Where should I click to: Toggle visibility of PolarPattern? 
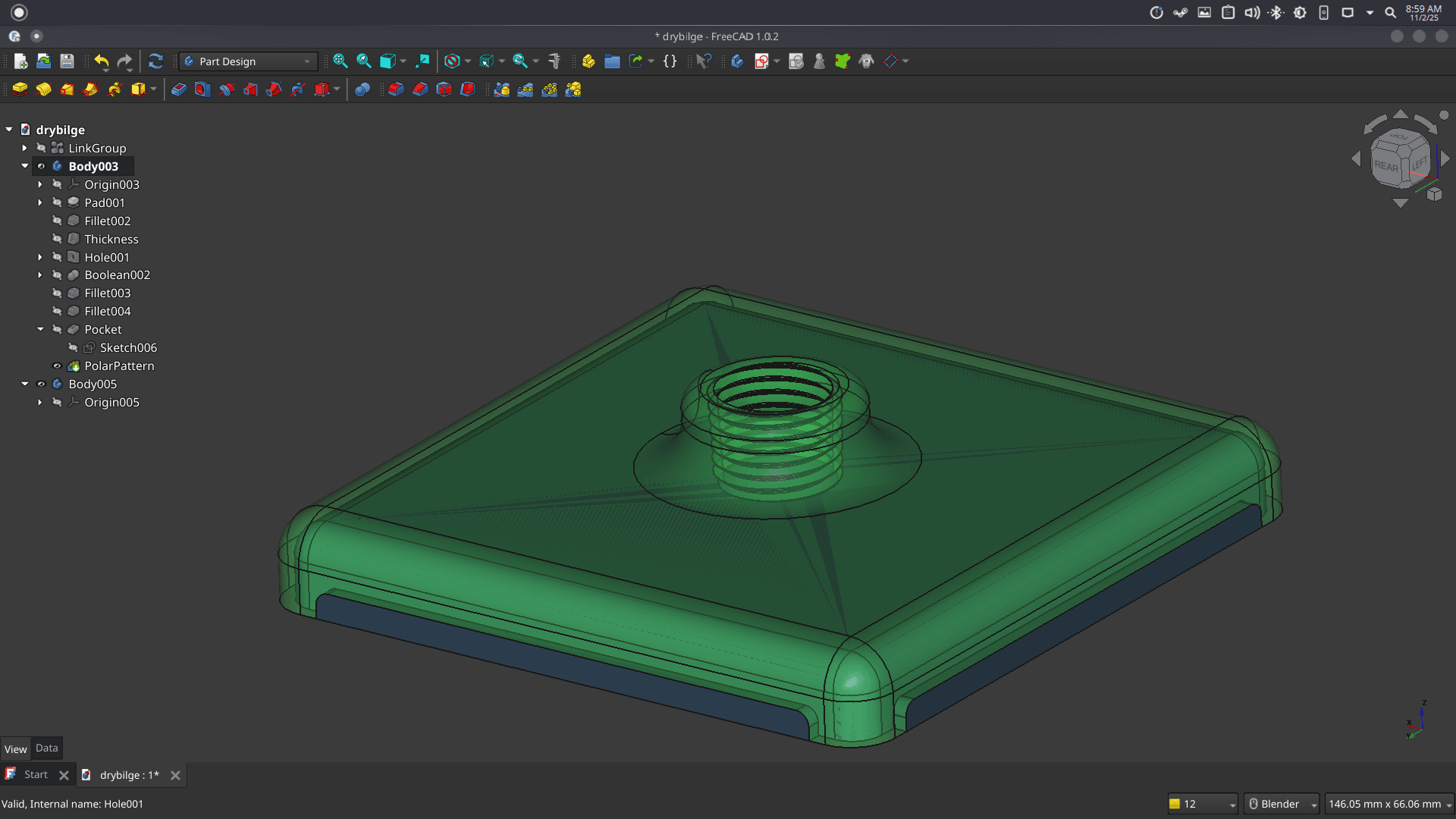pos(57,366)
